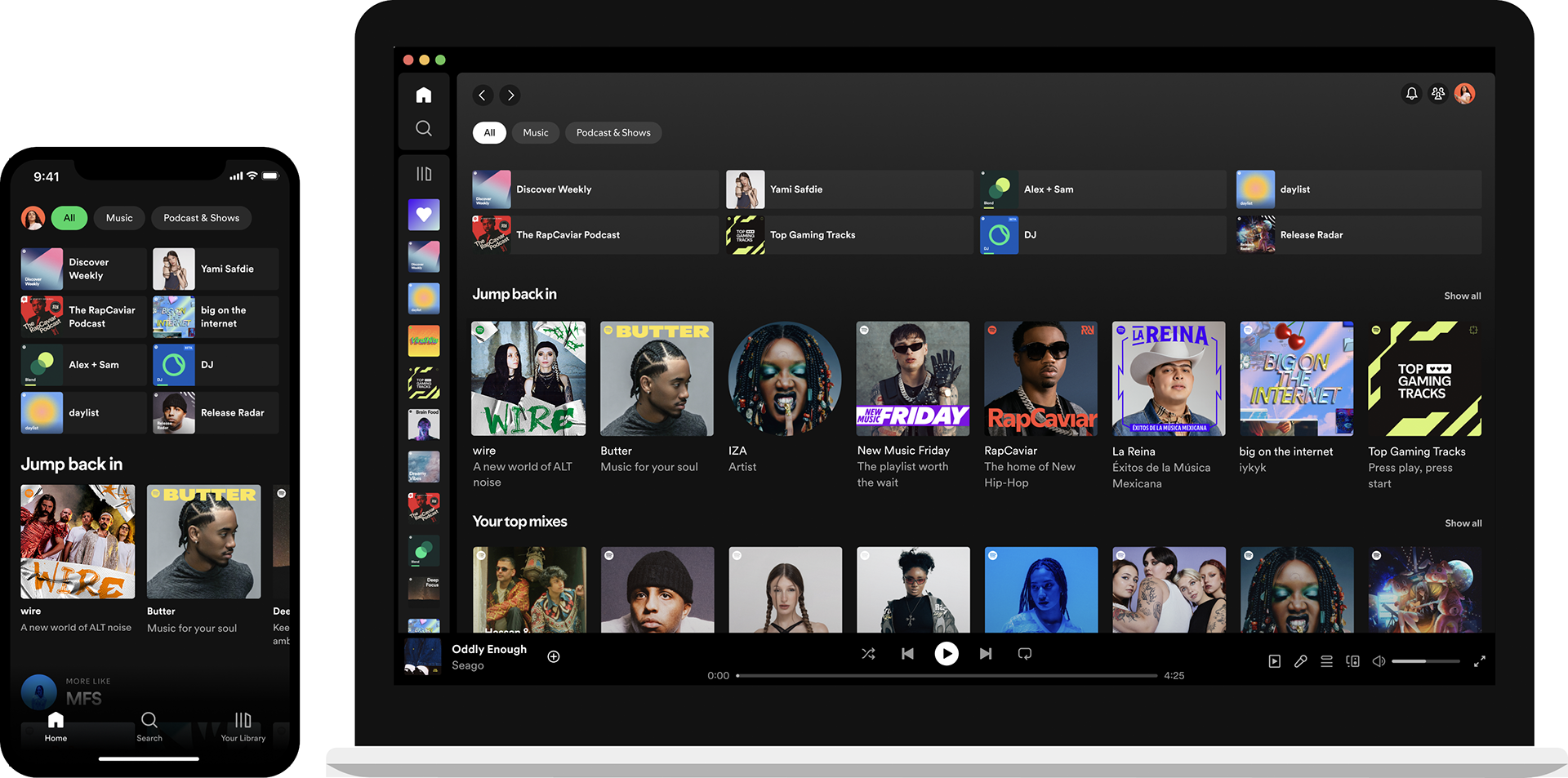The height and width of the screenshot is (778, 1568).
Task: Seek on the track progress bar
Action: coord(947,676)
